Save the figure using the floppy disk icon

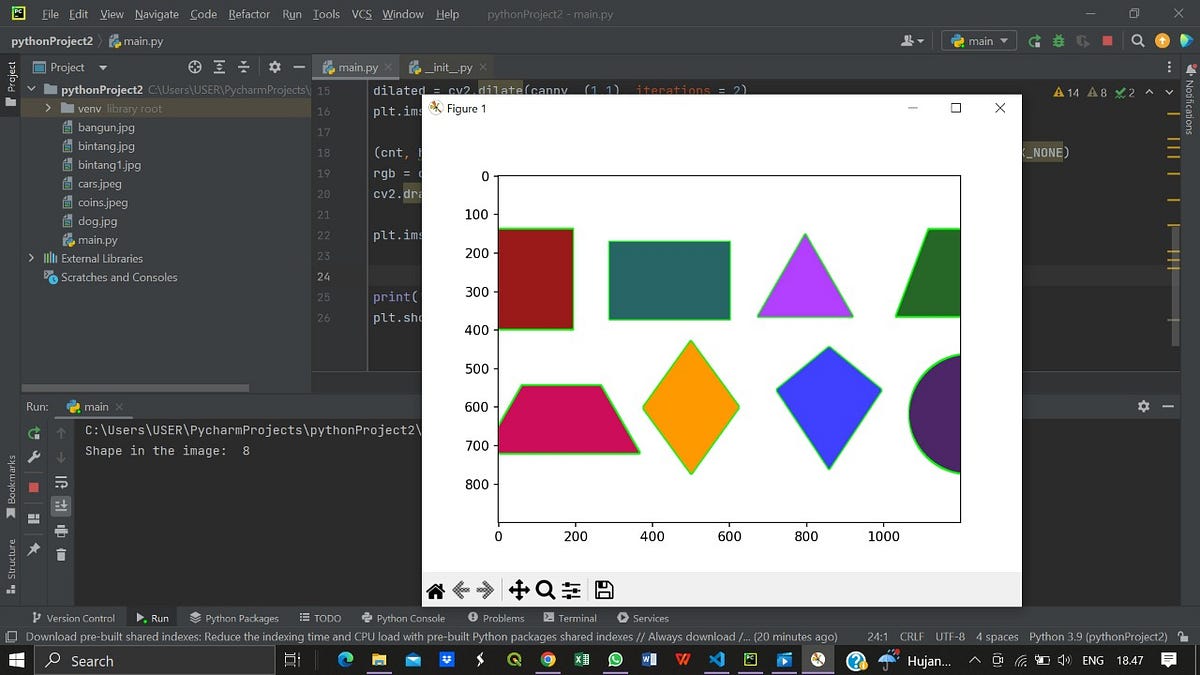click(604, 590)
